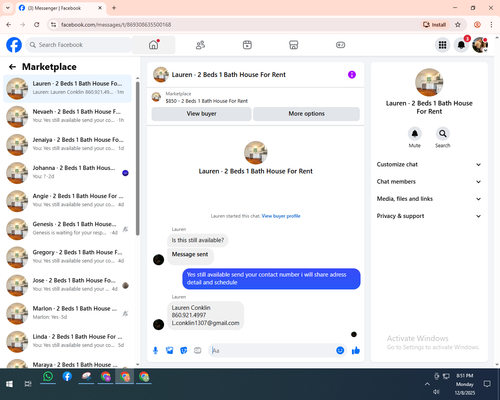Open the Genesis conversation
The image size is (500, 400).
(67, 229)
